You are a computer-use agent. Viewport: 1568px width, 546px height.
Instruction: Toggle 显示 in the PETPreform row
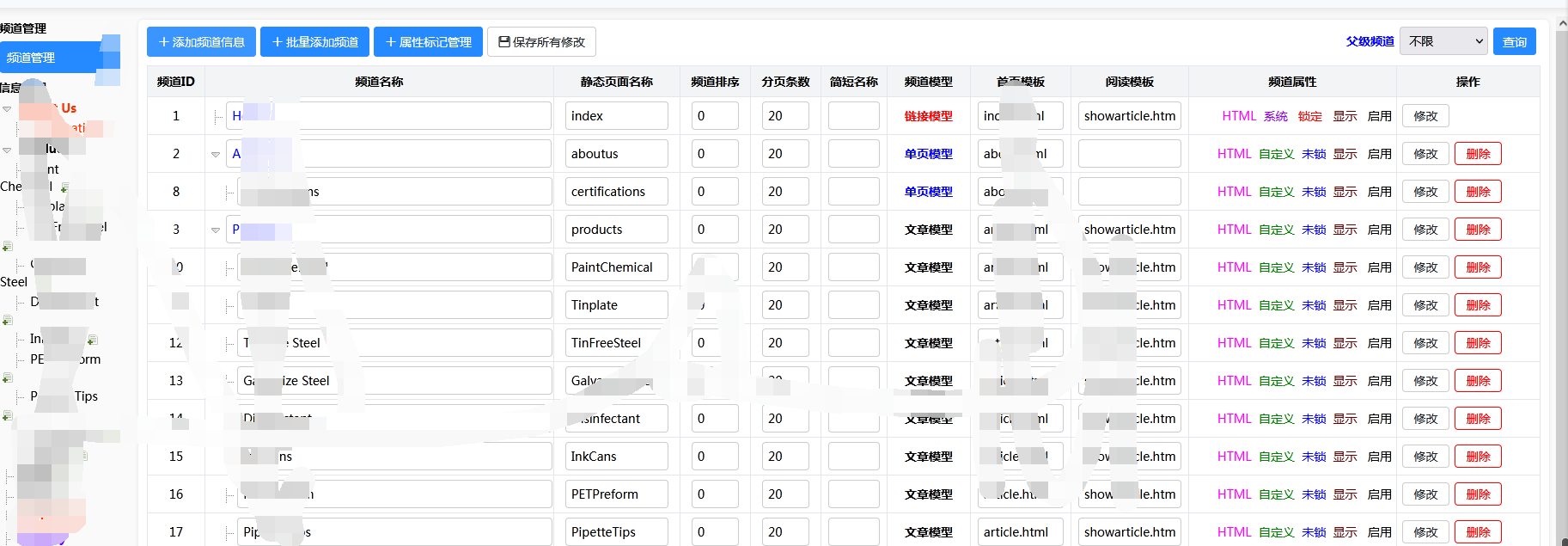1345,494
